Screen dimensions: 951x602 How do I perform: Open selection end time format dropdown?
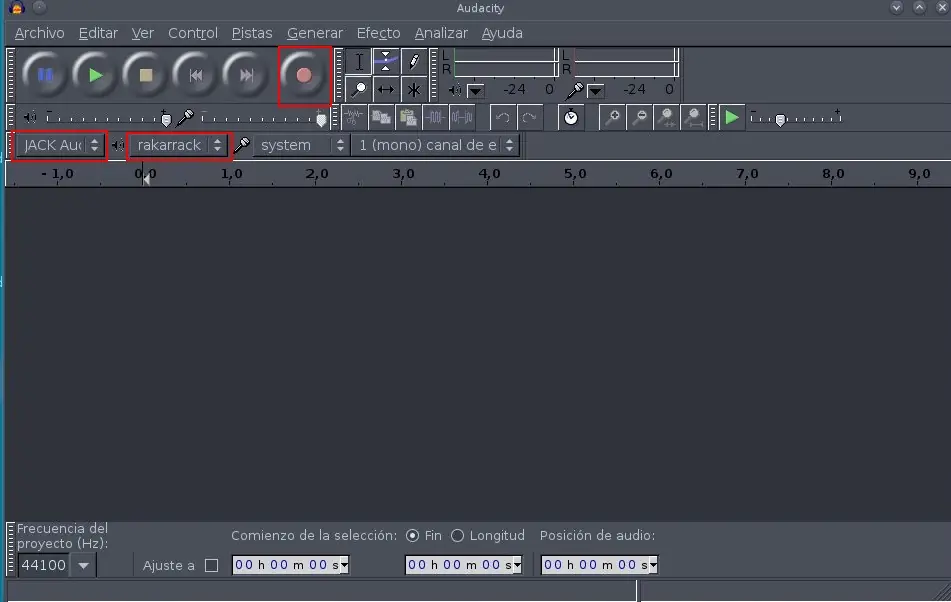517,565
